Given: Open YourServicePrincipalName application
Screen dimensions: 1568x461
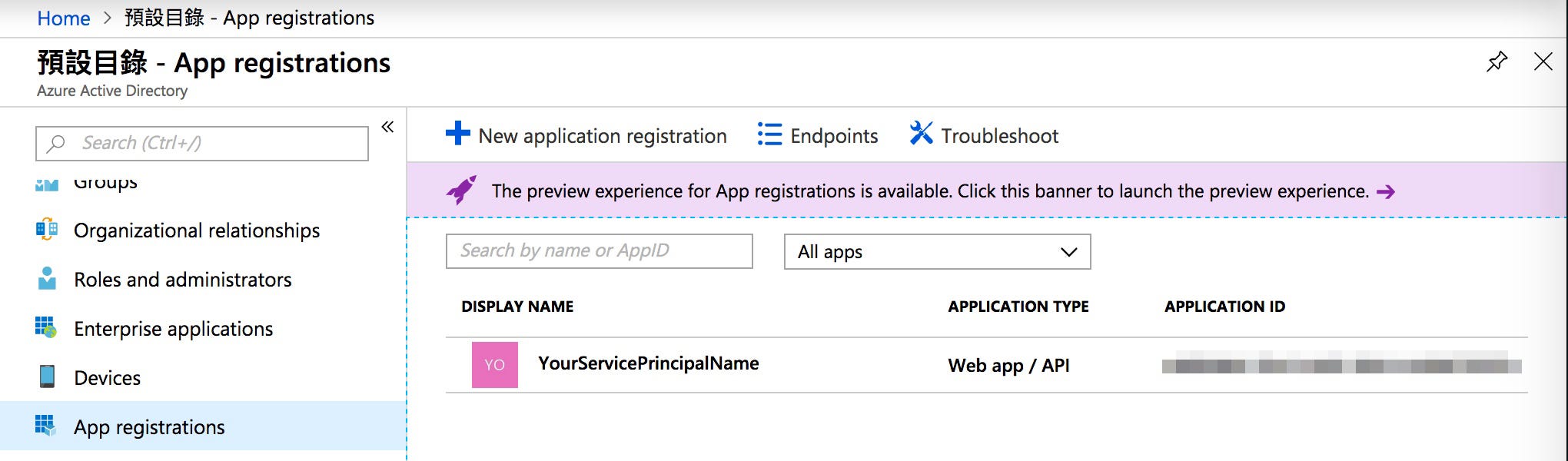Looking at the screenshot, I should [x=649, y=363].
